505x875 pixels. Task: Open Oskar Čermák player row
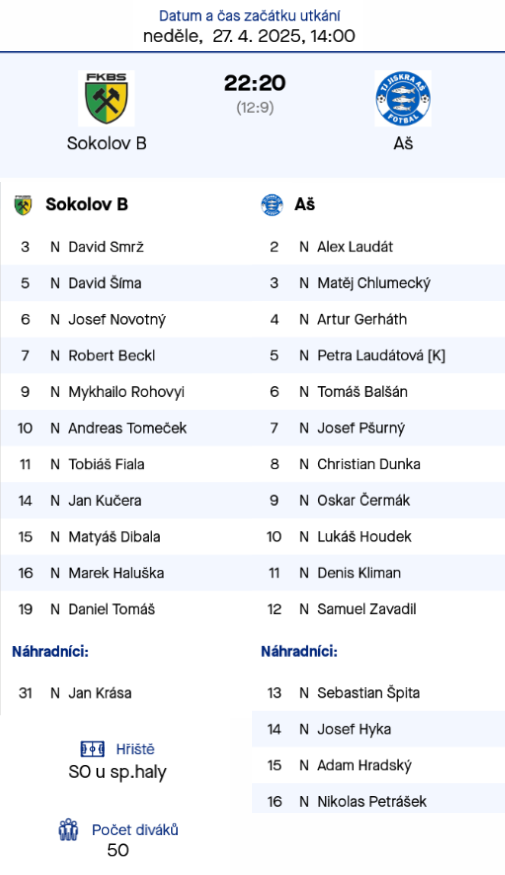[378, 501]
